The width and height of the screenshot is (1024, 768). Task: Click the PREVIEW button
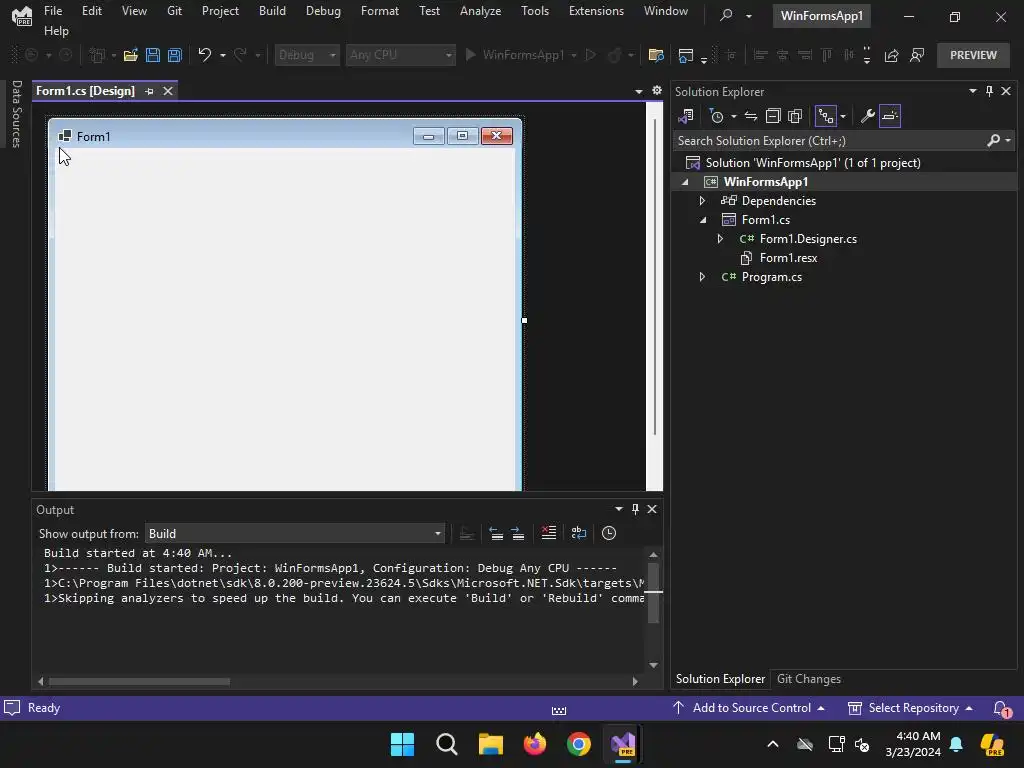(973, 56)
